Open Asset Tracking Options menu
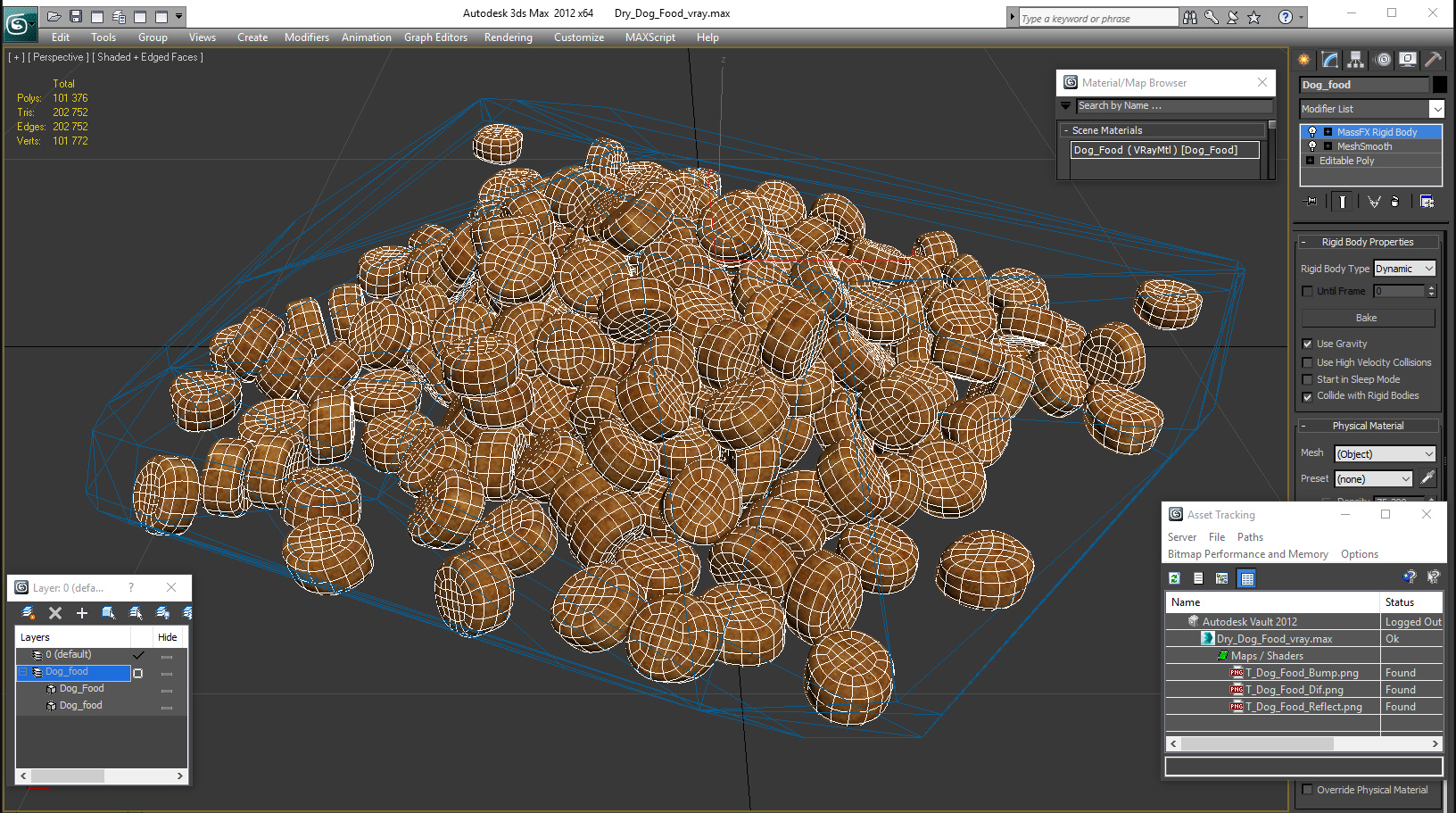 (x=1359, y=554)
